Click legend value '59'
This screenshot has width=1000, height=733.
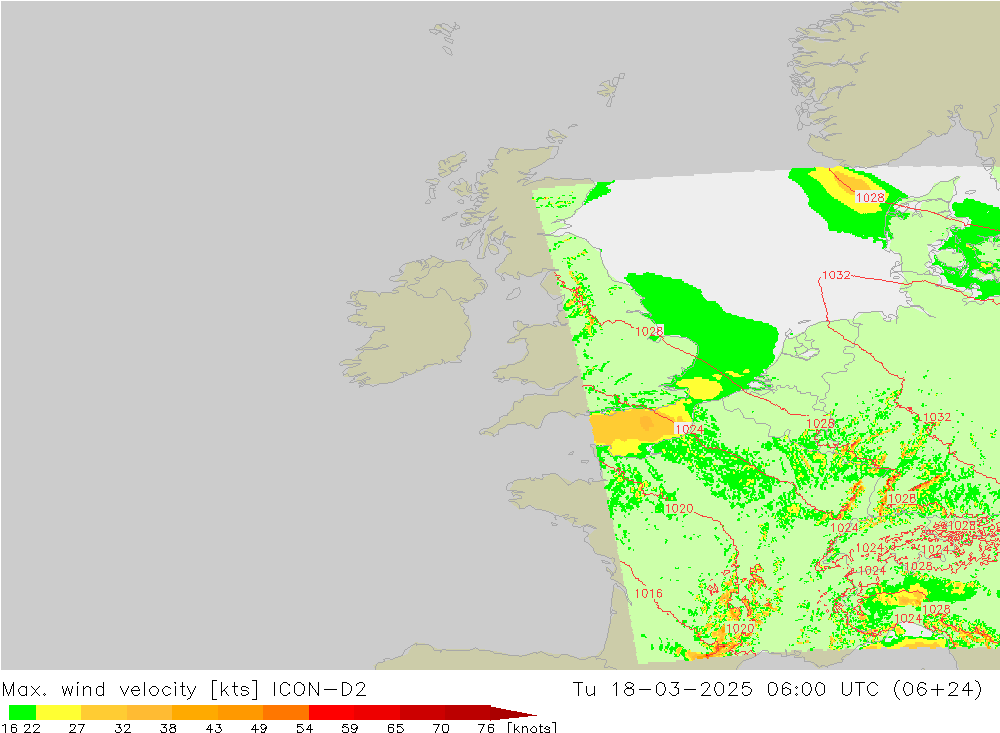click(x=349, y=728)
